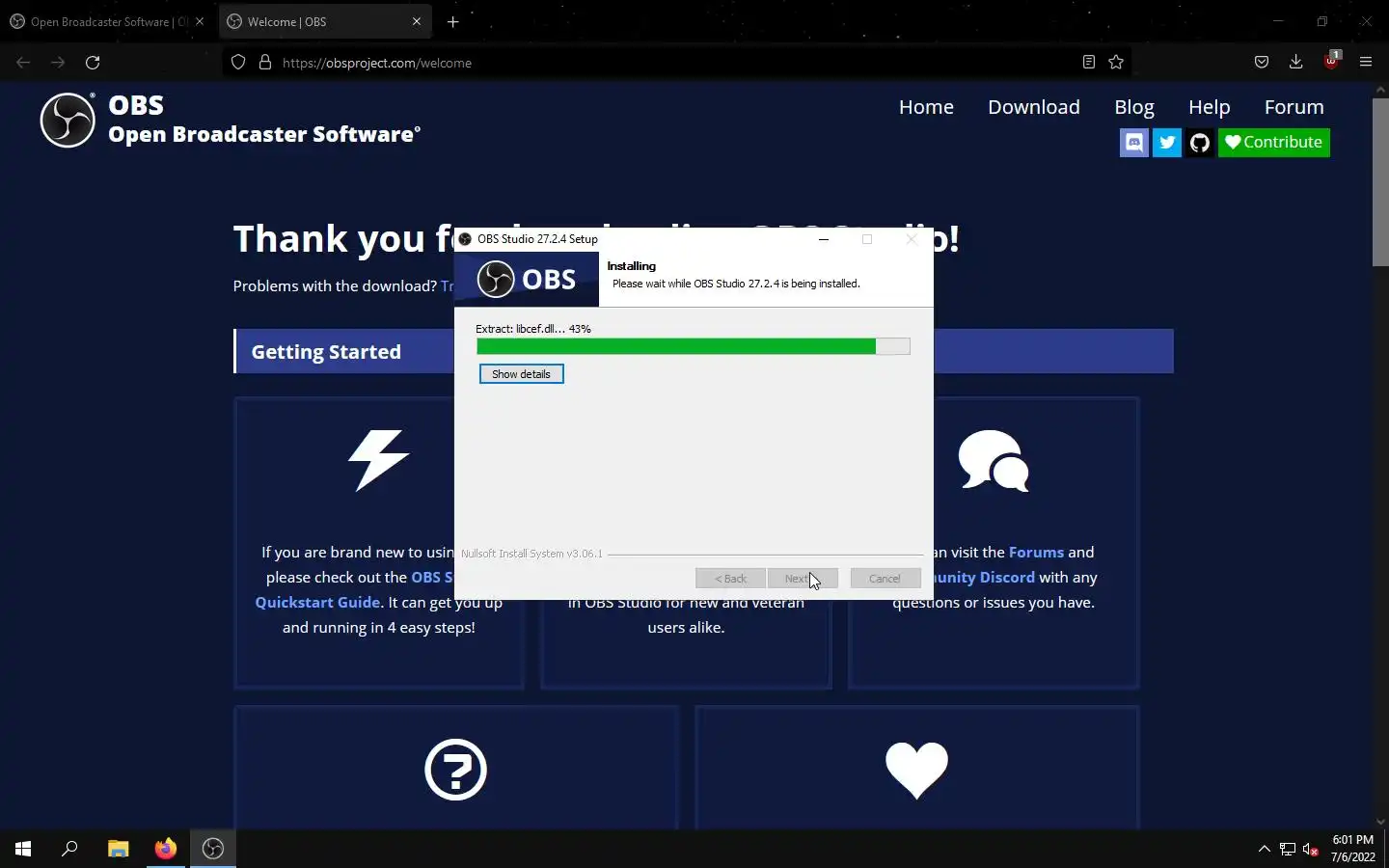Open the Forums link
Image resolution: width=1389 pixels, height=868 pixels.
coord(1036,553)
